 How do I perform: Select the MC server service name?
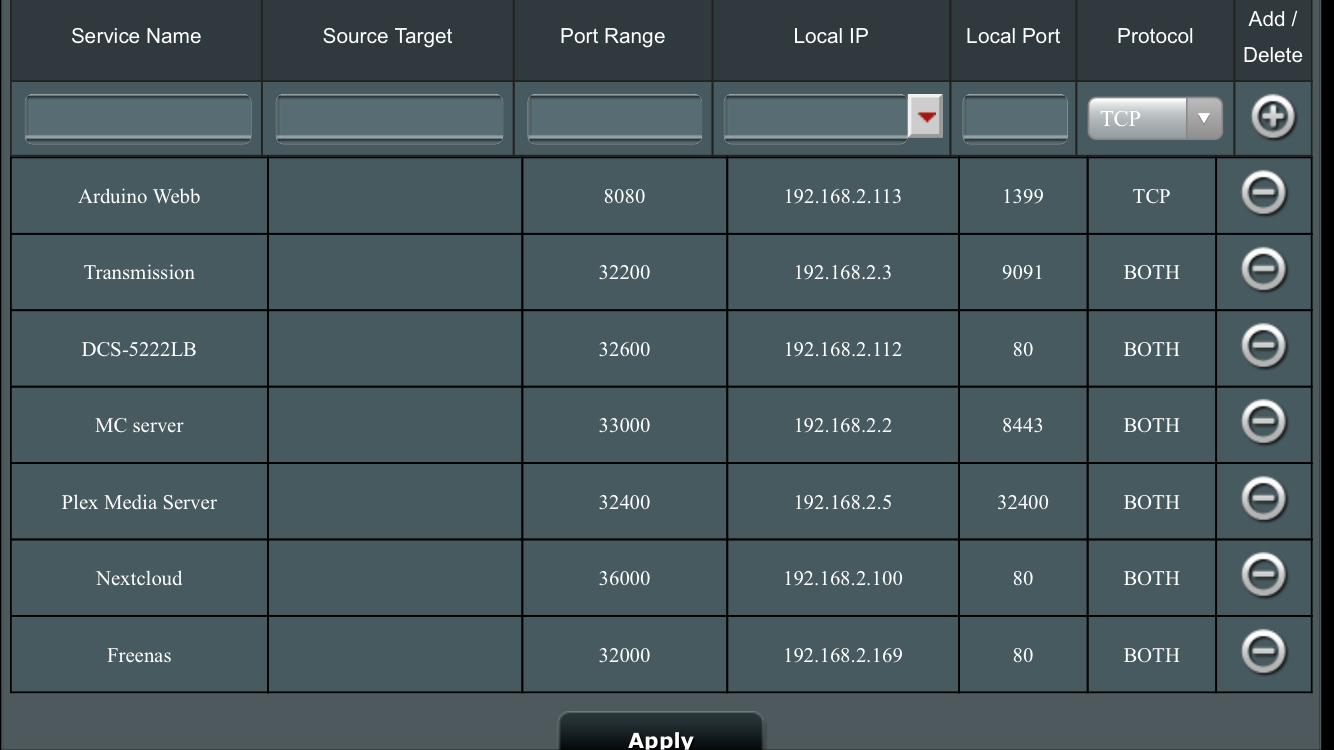(139, 425)
